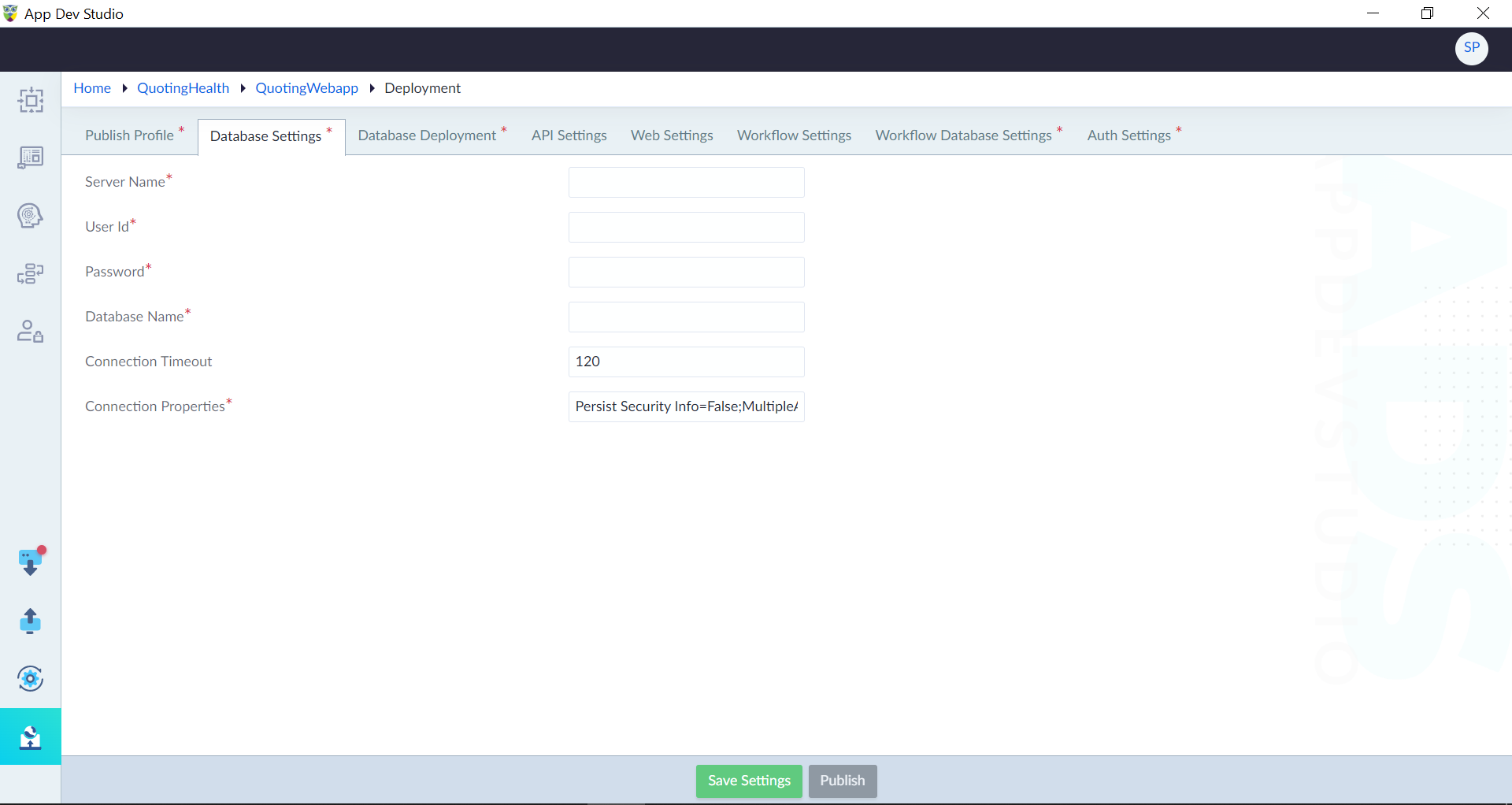Select the active deployment sidebar icon
This screenshot has height=805, width=1512.
tap(31, 736)
